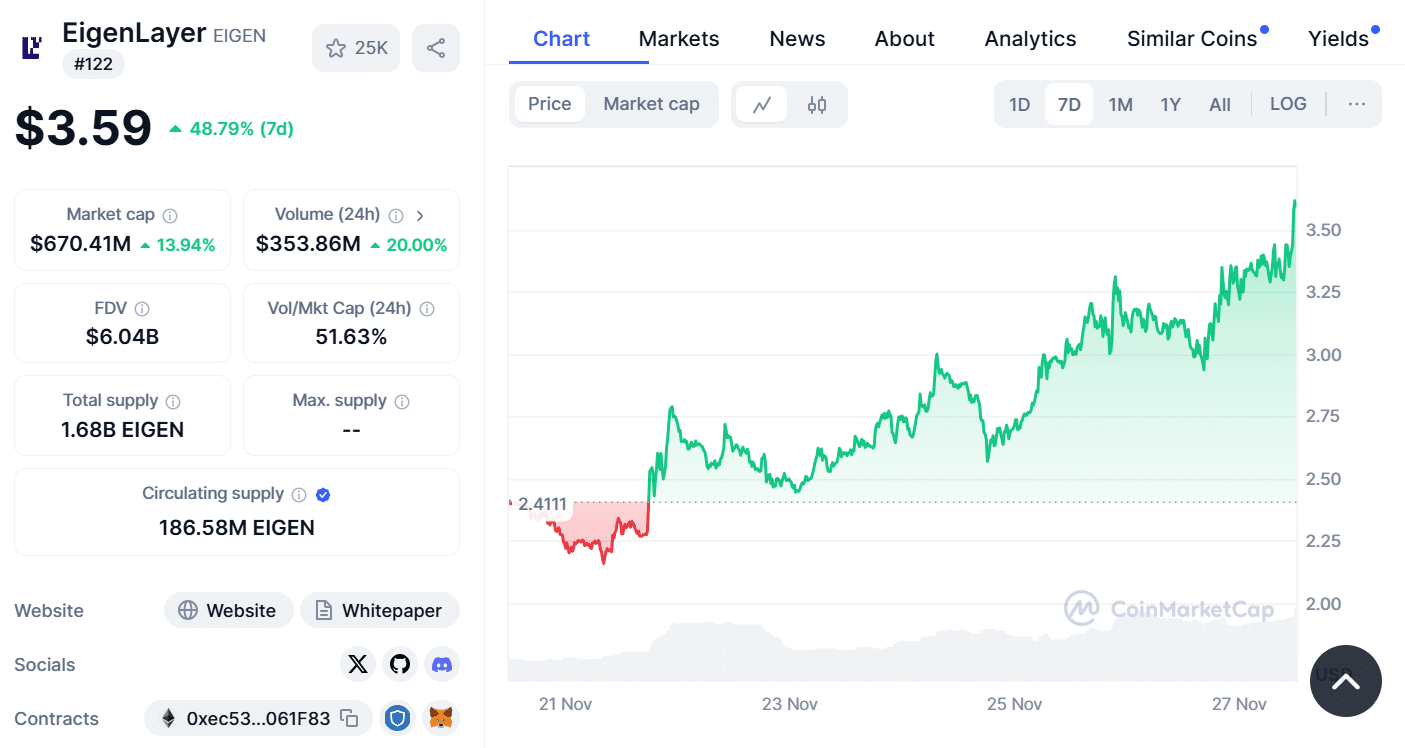Open the About tab
The image size is (1405, 748).
[904, 39]
